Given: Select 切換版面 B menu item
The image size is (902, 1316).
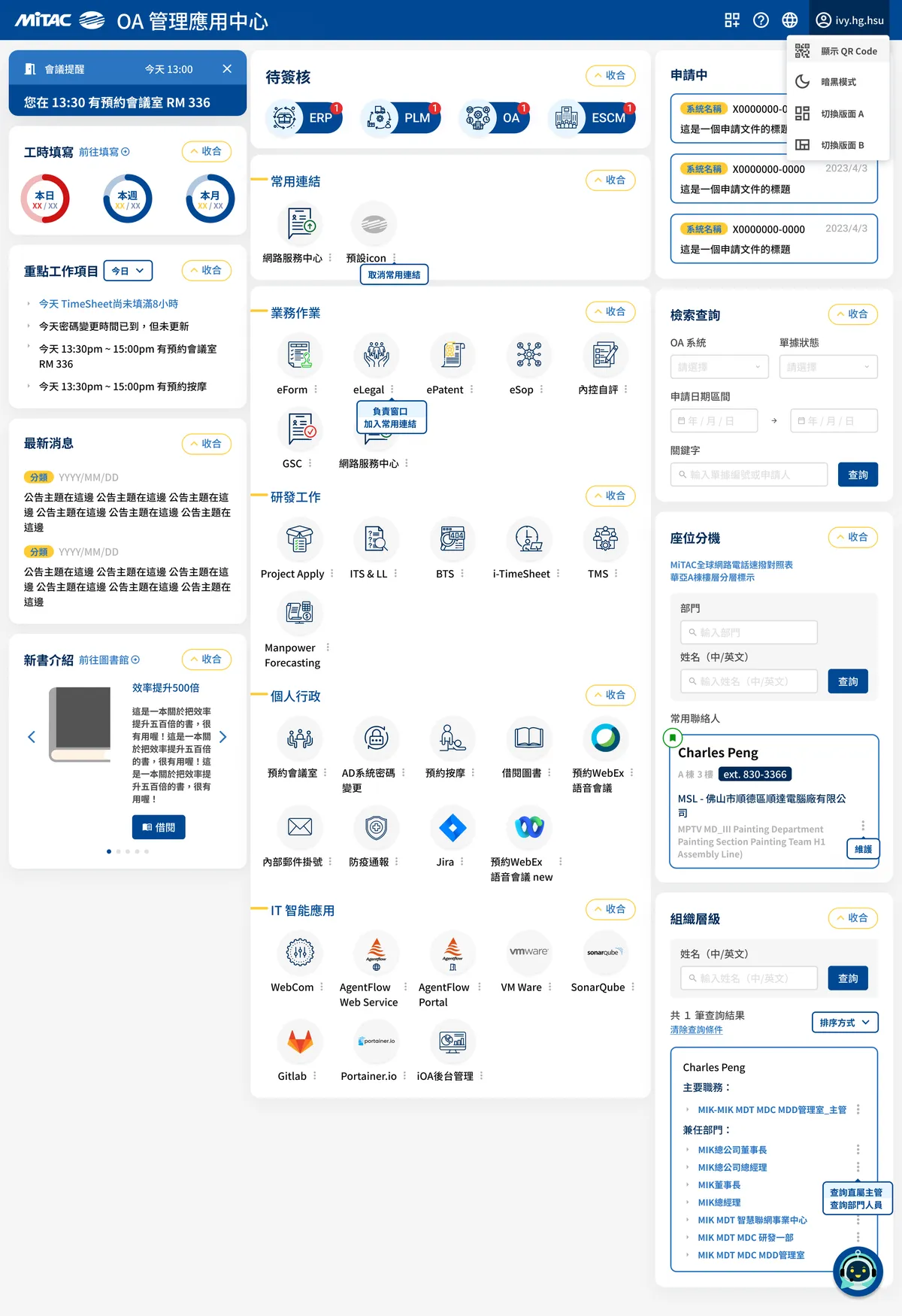Looking at the screenshot, I should (x=837, y=145).
